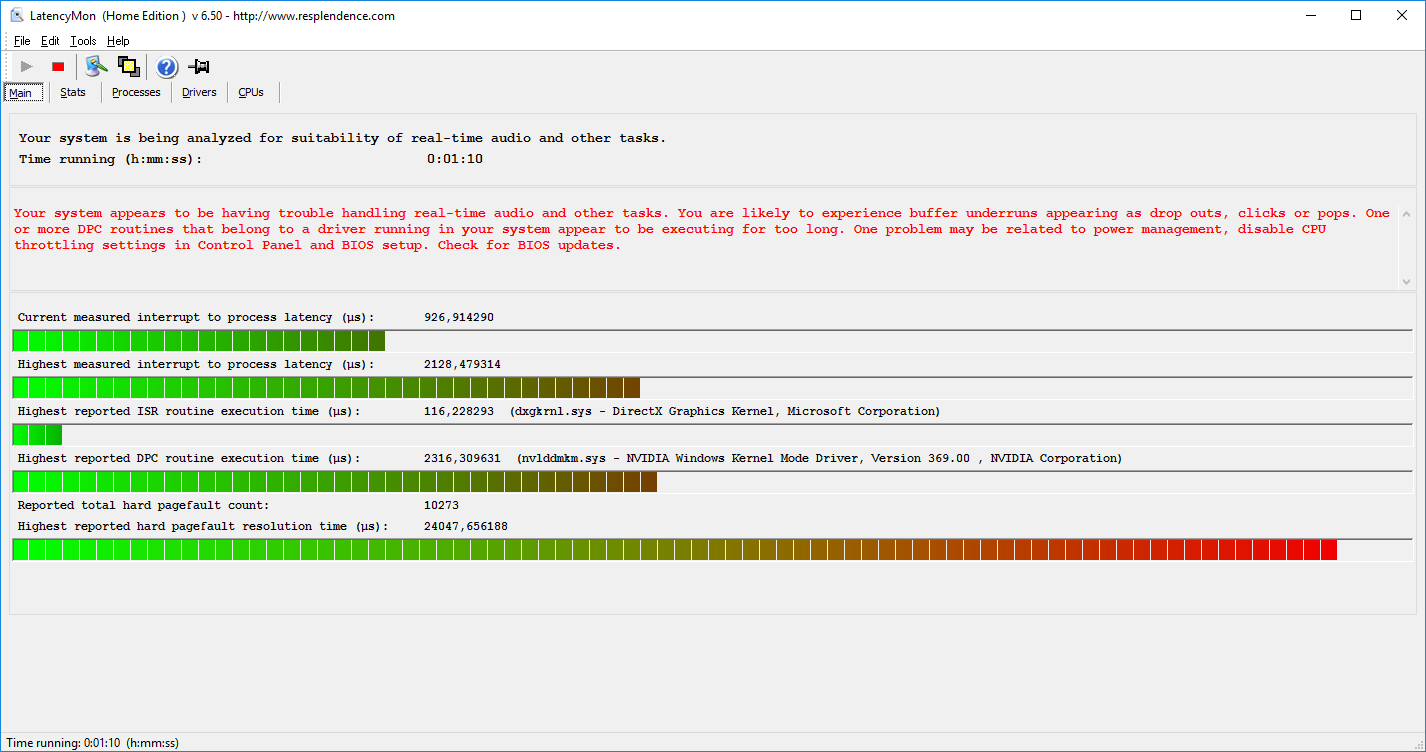Click the hard pagefault count 10273
Screen dimensions: 1426x752
pos(441,505)
